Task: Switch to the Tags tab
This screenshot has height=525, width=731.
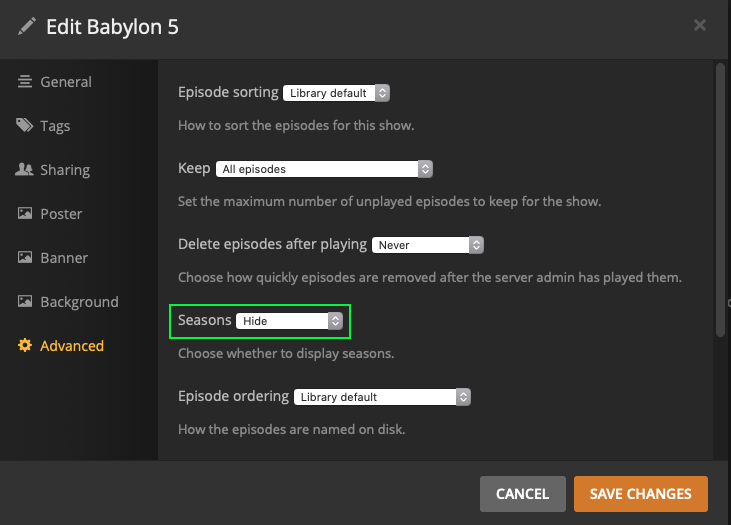Action: click(55, 126)
